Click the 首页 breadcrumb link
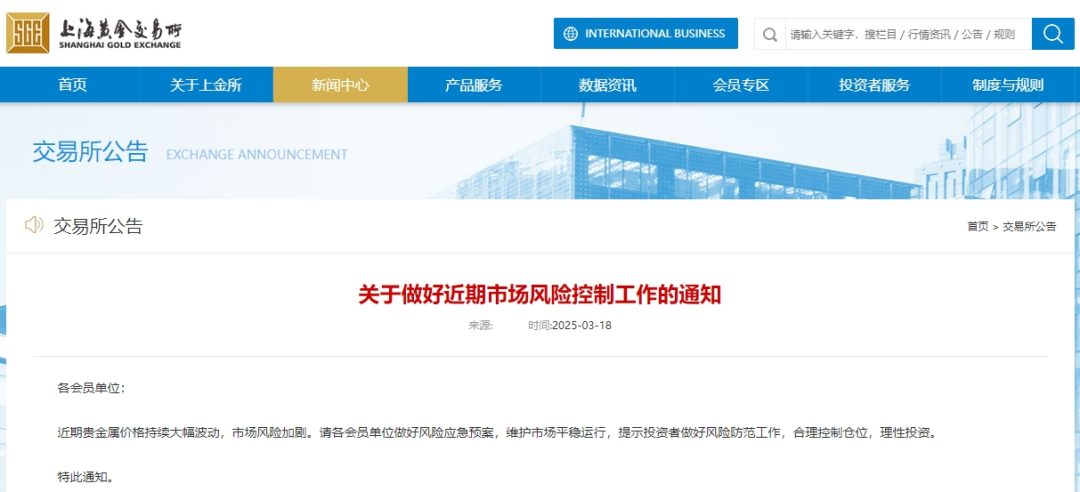 977,226
